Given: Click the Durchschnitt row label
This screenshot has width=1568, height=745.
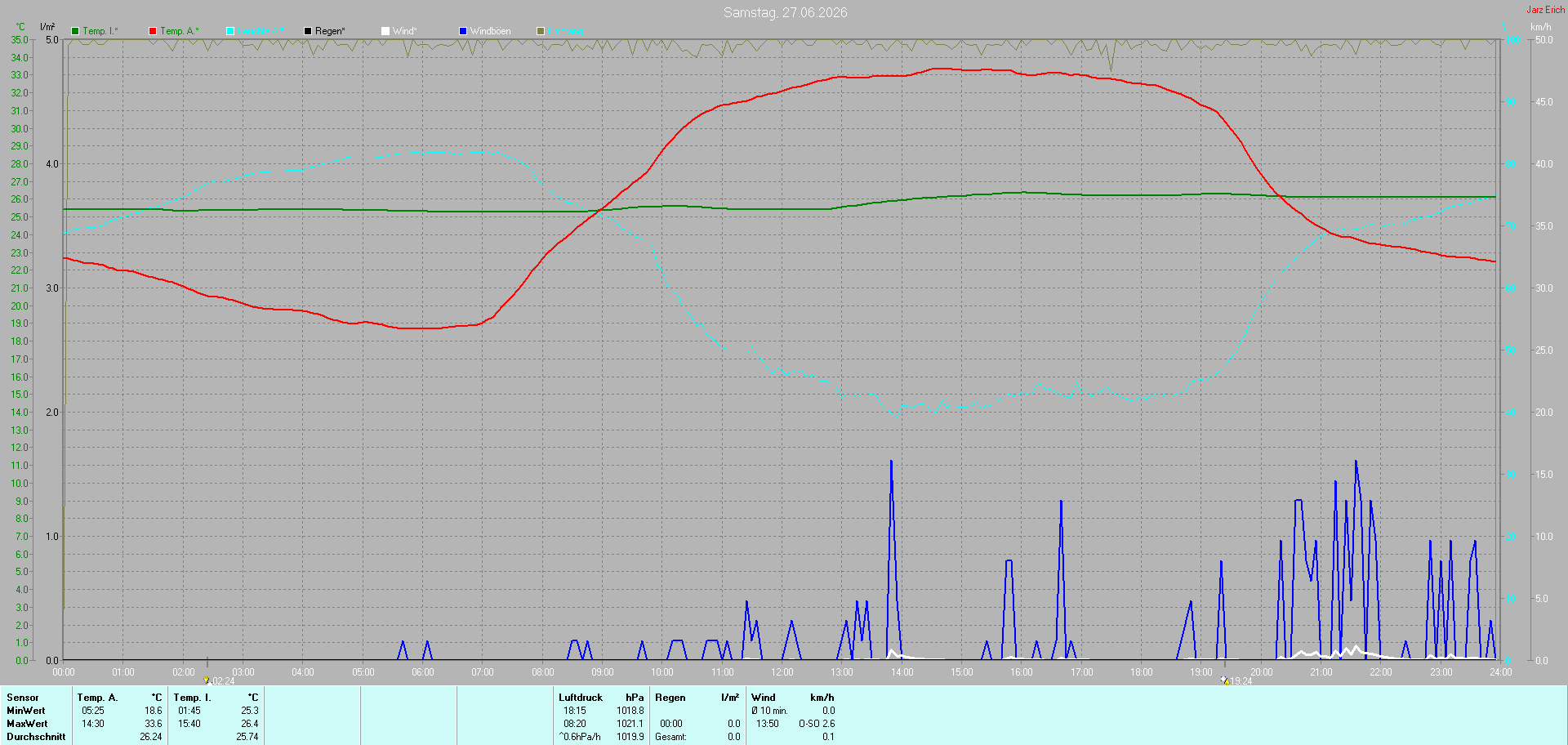Looking at the screenshot, I should 36,737.
